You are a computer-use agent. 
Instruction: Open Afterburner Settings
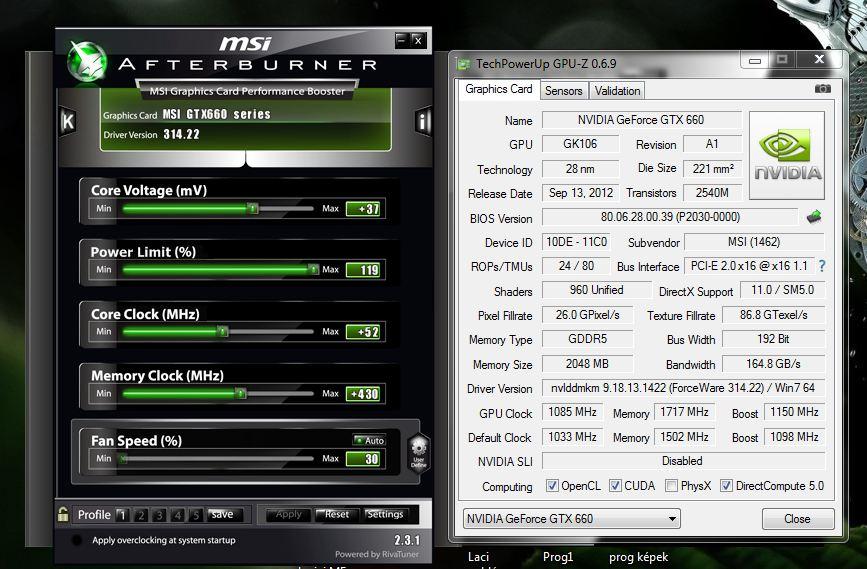(385, 514)
